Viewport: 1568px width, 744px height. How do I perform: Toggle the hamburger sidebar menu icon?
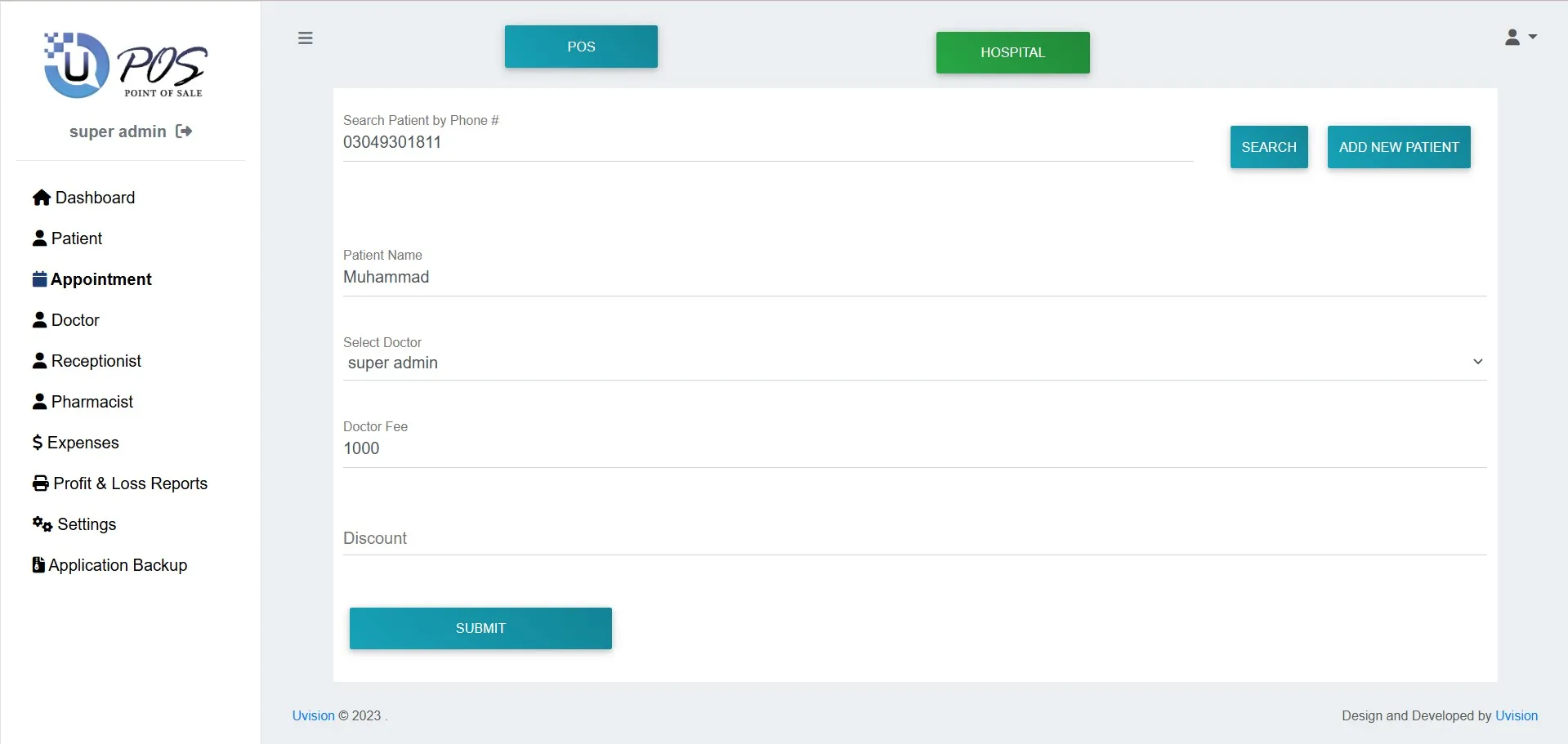tap(306, 38)
